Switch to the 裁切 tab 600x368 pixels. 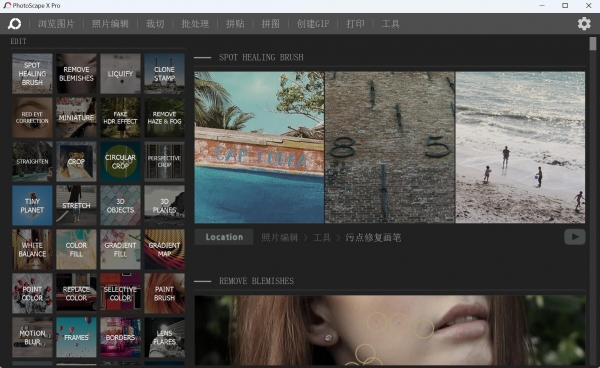(155, 24)
